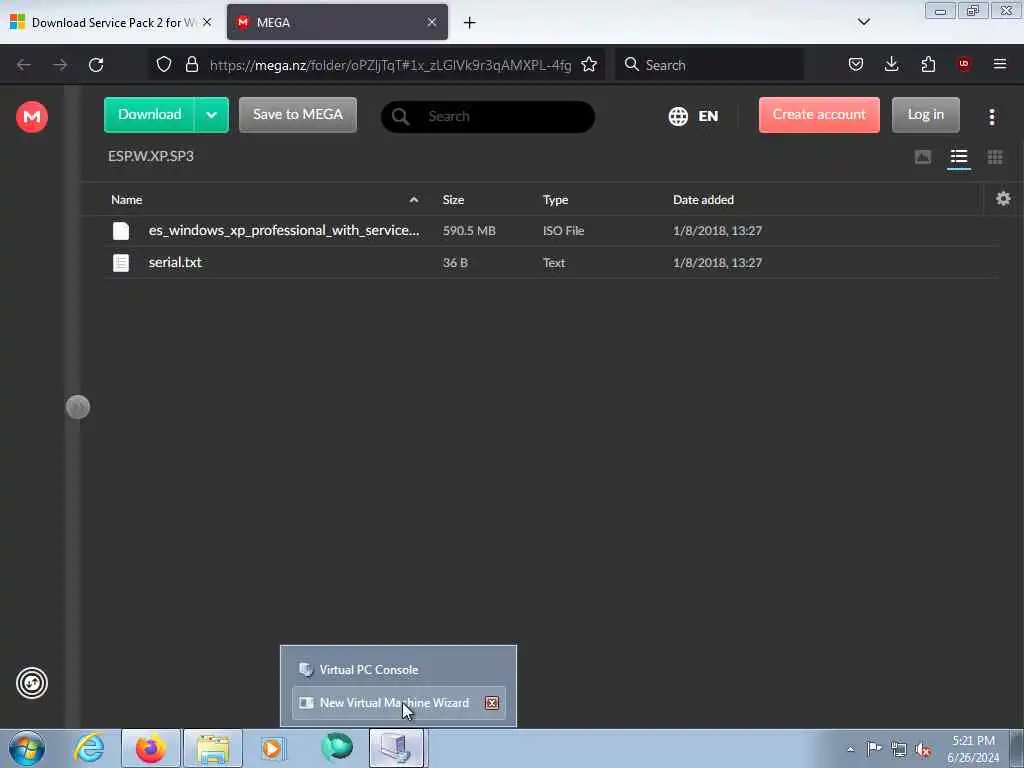Switch to media gallery view icon
The height and width of the screenshot is (768, 1024).
(x=922, y=157)
